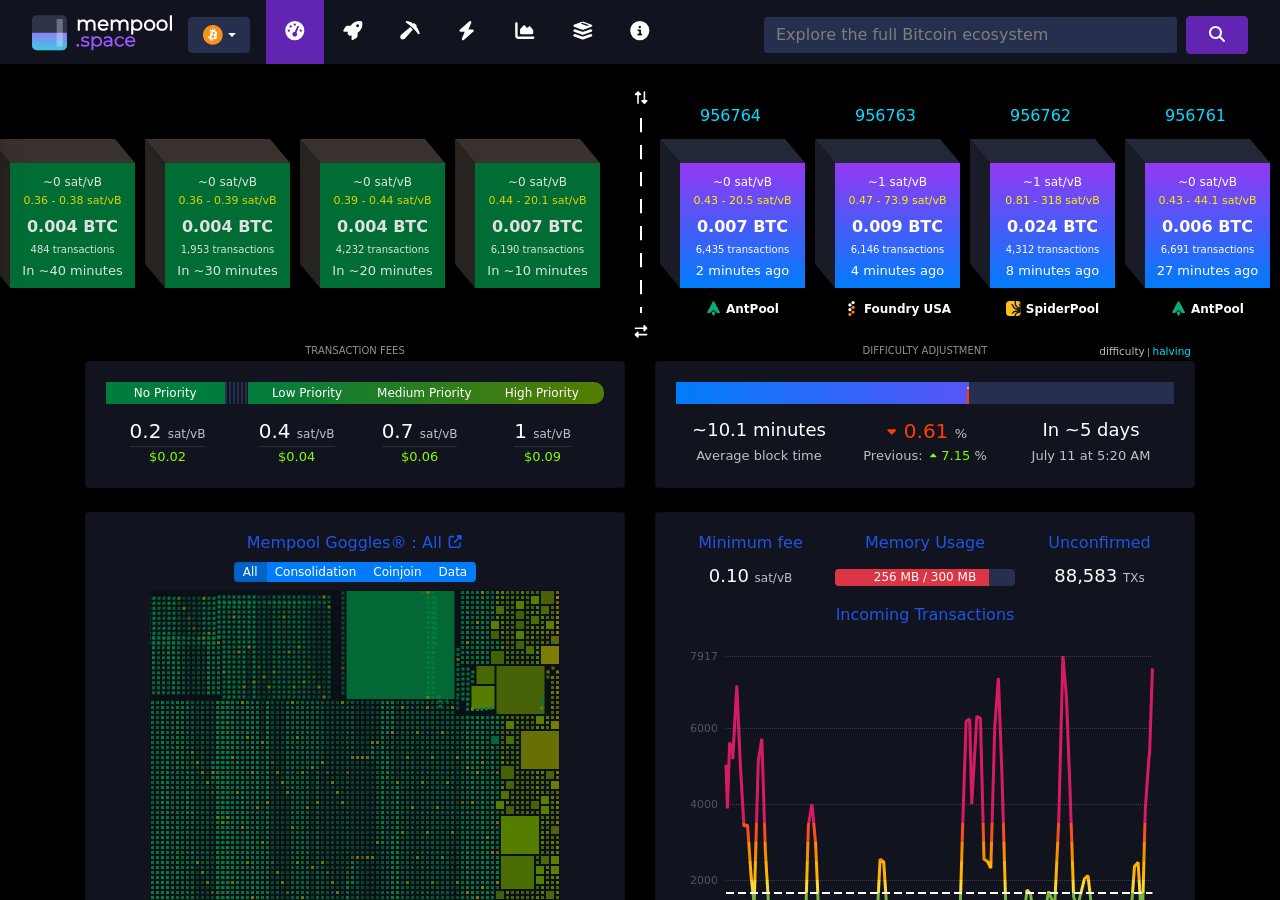This screenshot has width=1280, height=900.
Task: Open the Lightning bolt icon
Action: coord(466,31)
